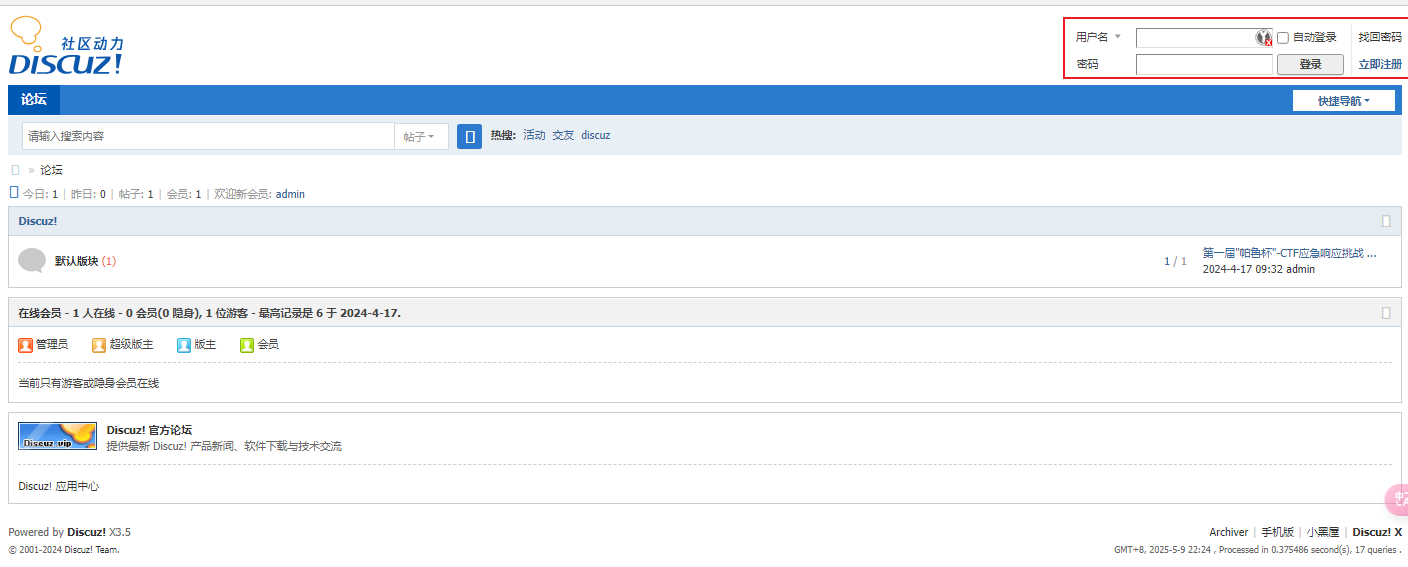Click the home breadcrumb icon
The width and height of the screenshot is (1408, 567).
pos(15,170)
